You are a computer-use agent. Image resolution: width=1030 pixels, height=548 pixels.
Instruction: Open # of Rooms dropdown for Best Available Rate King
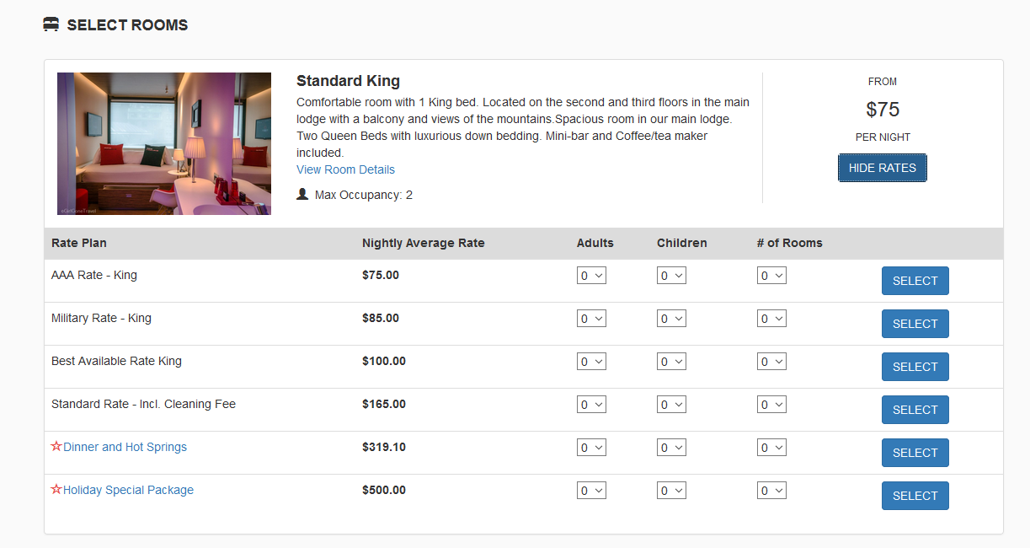(771, 361)
